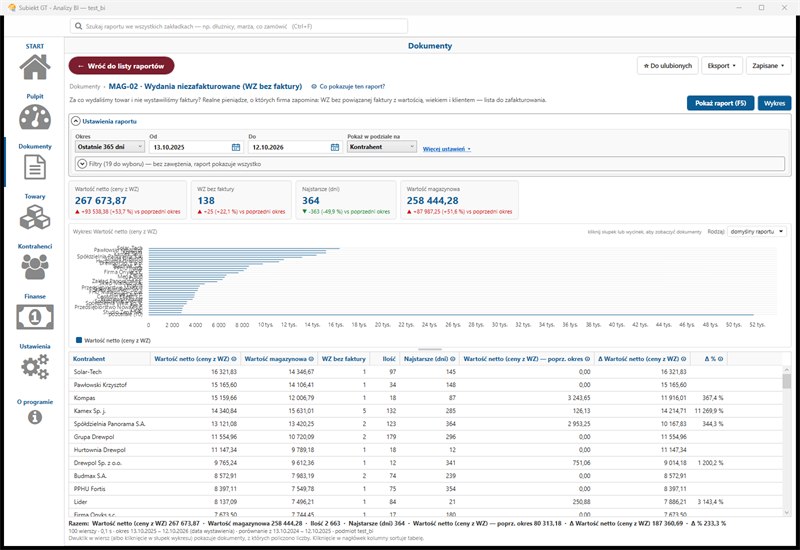Open the Pokaż w podziale na dropdown

coord(382,146)
